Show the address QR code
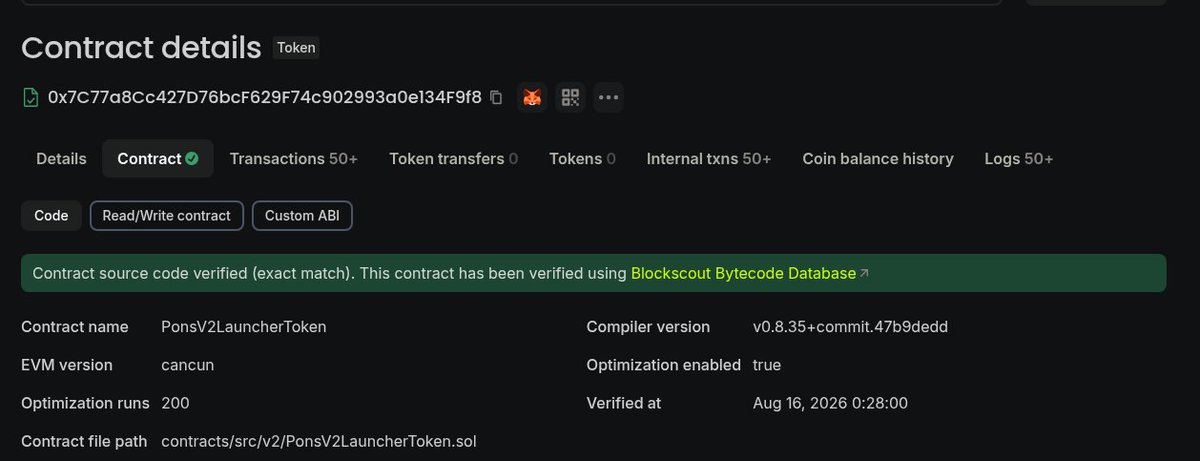The width and height of the screenshot is (1200, 461). point(570,97)
